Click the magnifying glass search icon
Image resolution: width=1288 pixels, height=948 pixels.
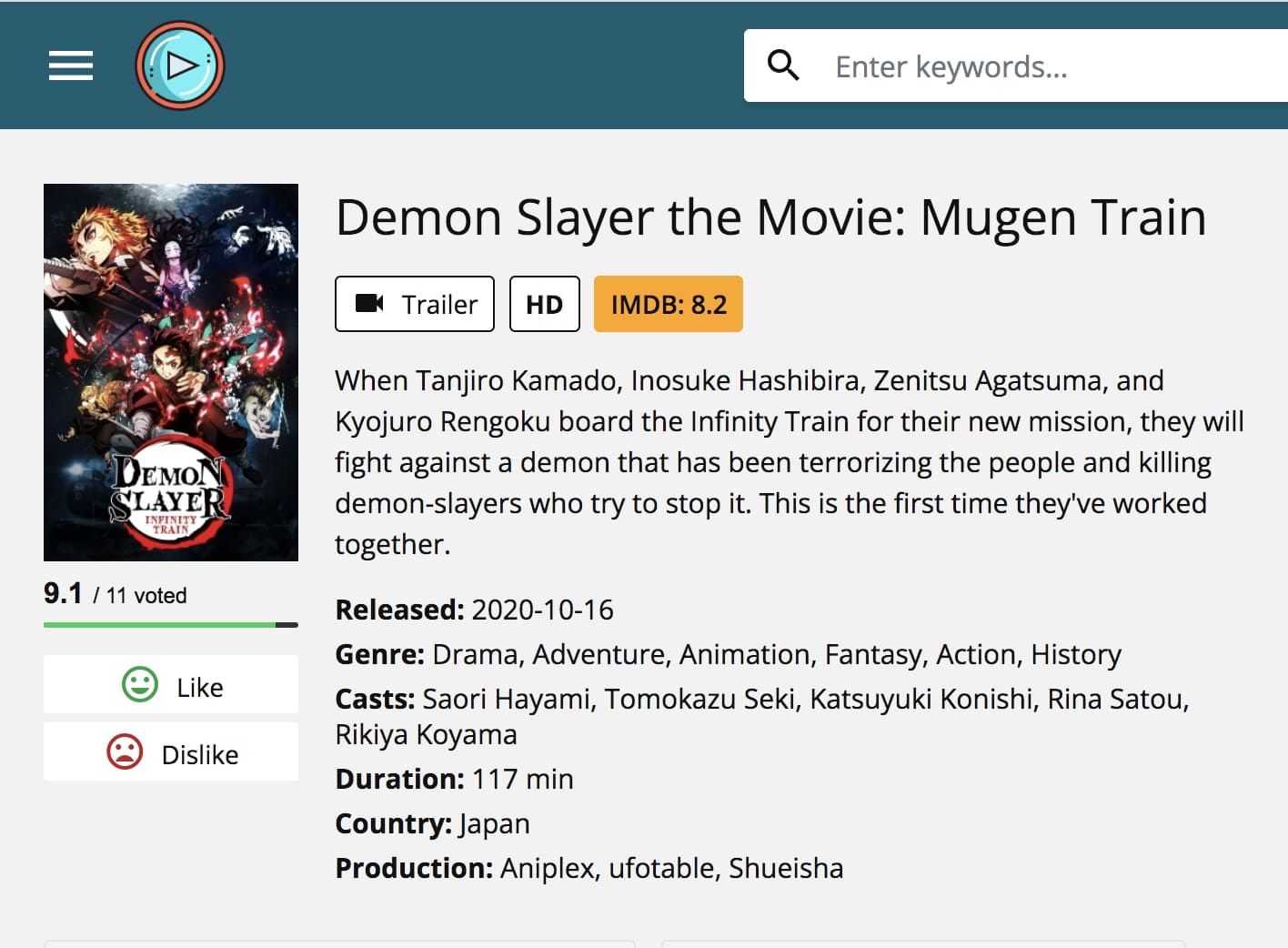[783, 65]
